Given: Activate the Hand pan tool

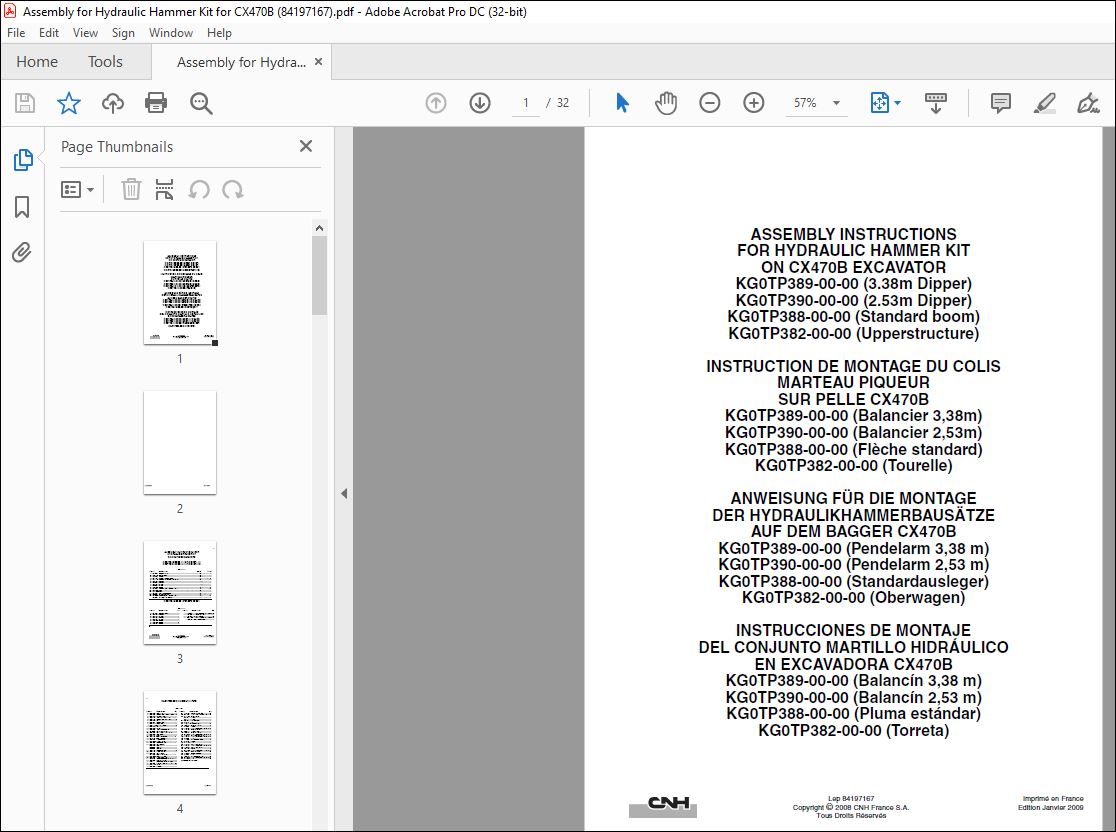Looking at the screenshot, I should click(665, 103).
